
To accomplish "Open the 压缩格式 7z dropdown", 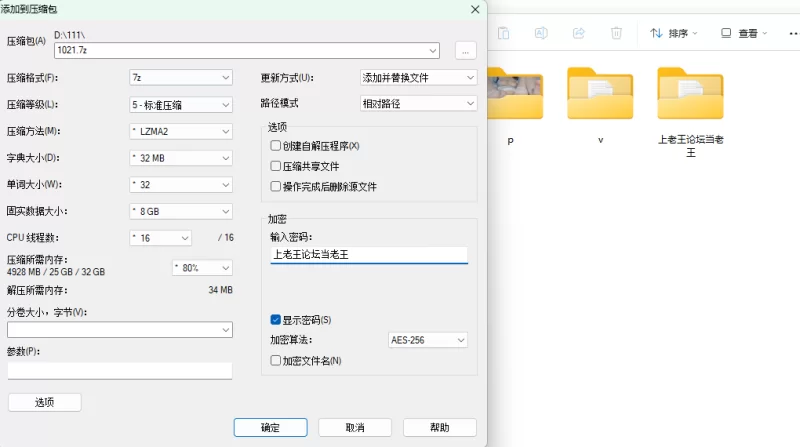I will tap(180, 77).
